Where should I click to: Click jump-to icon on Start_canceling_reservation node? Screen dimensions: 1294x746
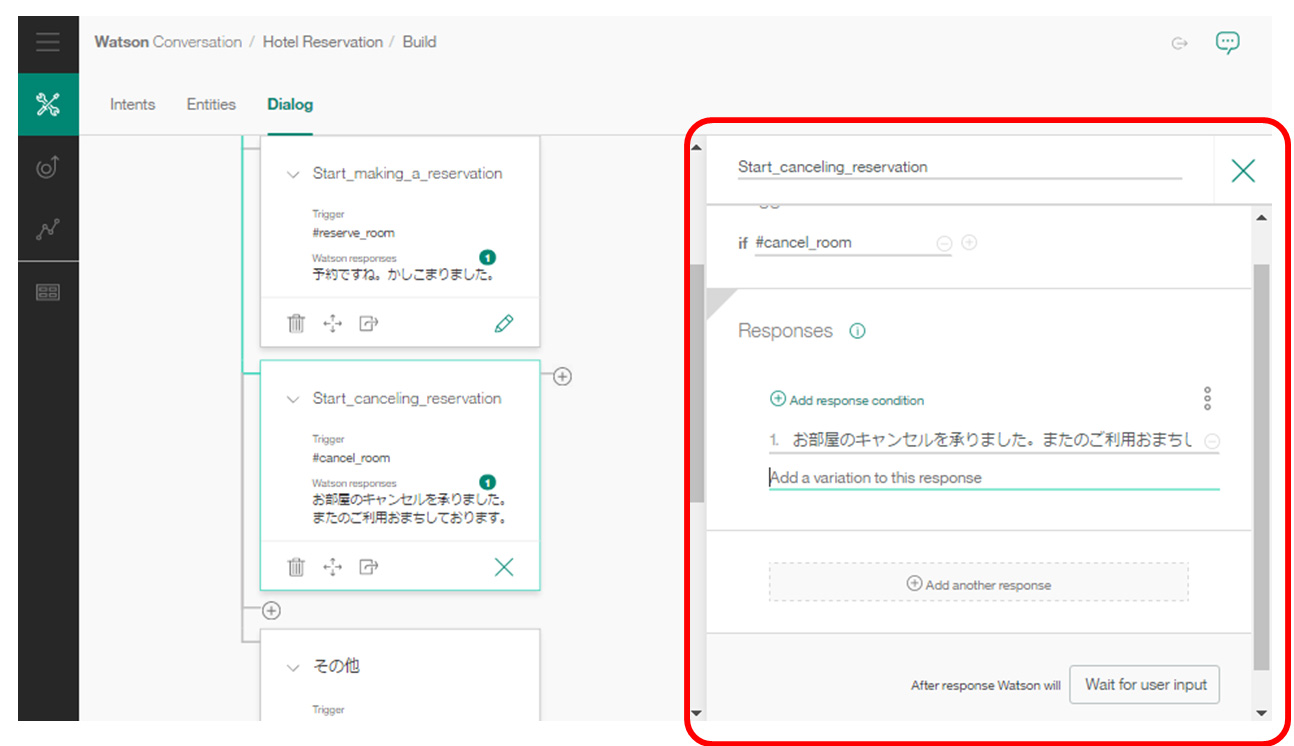tap(369, 567)
